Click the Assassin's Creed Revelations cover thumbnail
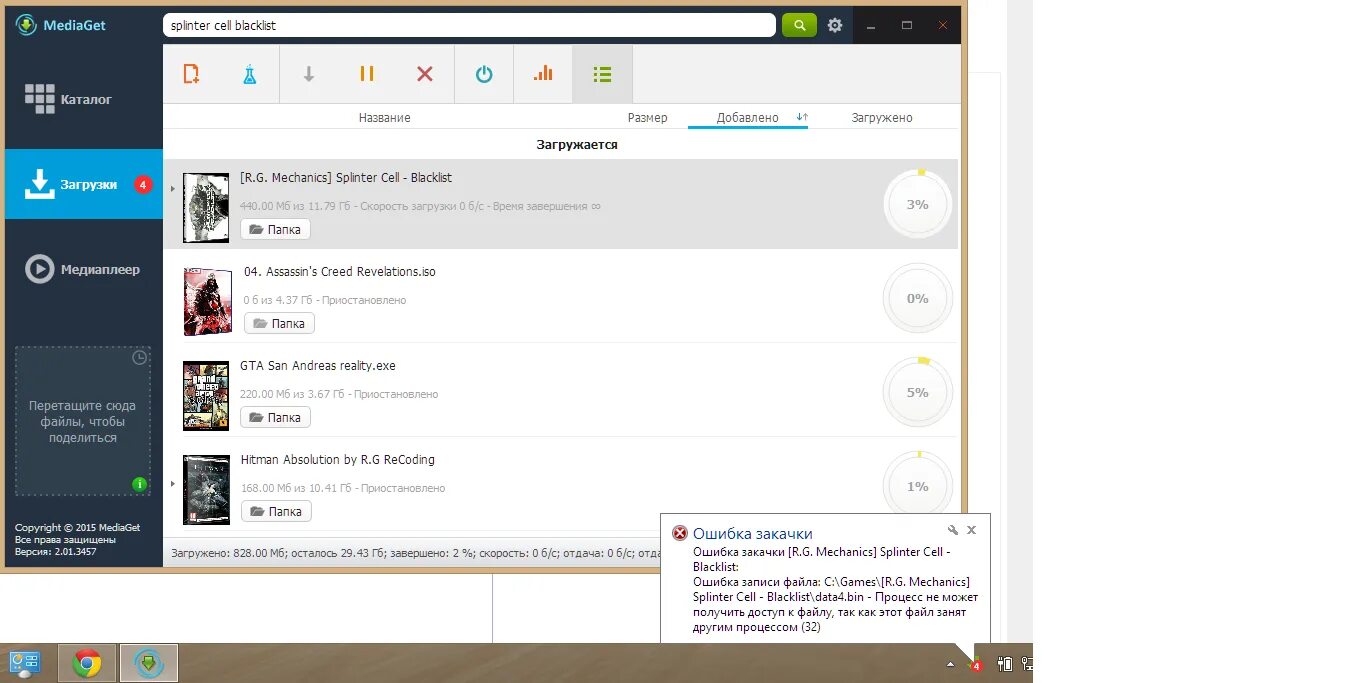Image resolution: width=1360 pixels, height=683 pixels. tap(208, 301)
